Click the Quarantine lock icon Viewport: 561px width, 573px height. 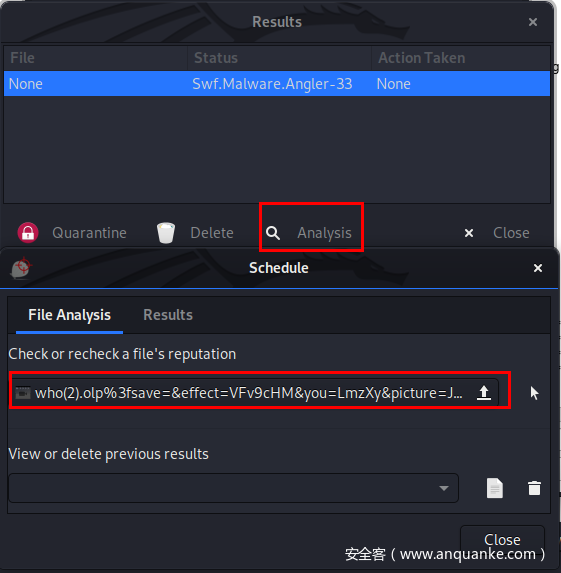(x=28, y=232)
